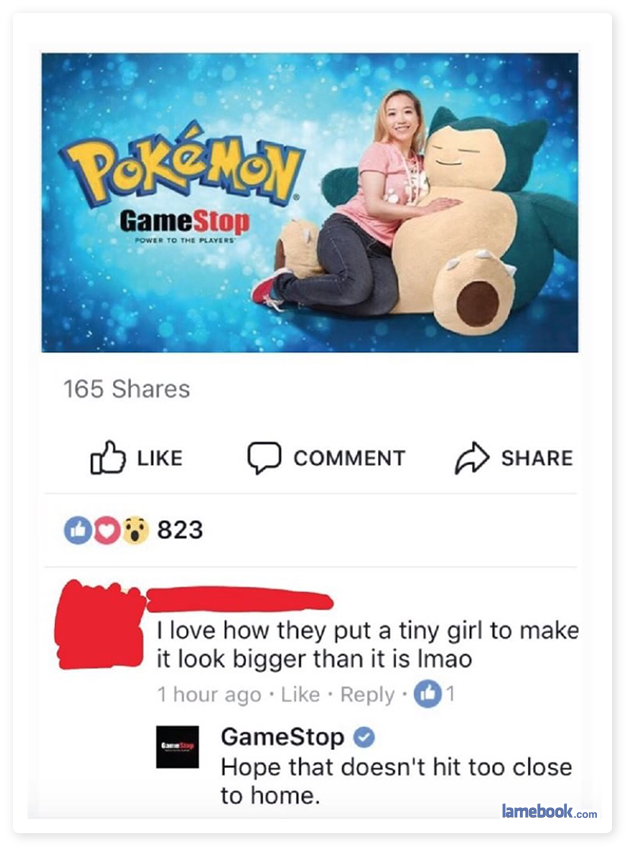630x851 pixels.
Task: Click the COMMENT button label
Action: click(349, 458)
